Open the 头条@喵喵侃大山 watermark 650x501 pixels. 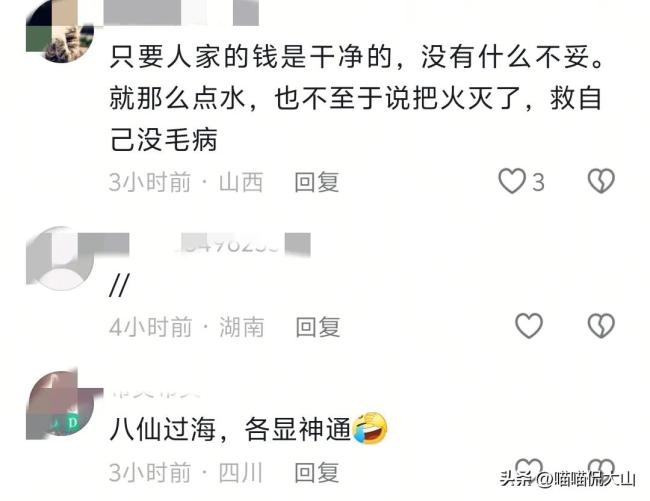[568, 479]
